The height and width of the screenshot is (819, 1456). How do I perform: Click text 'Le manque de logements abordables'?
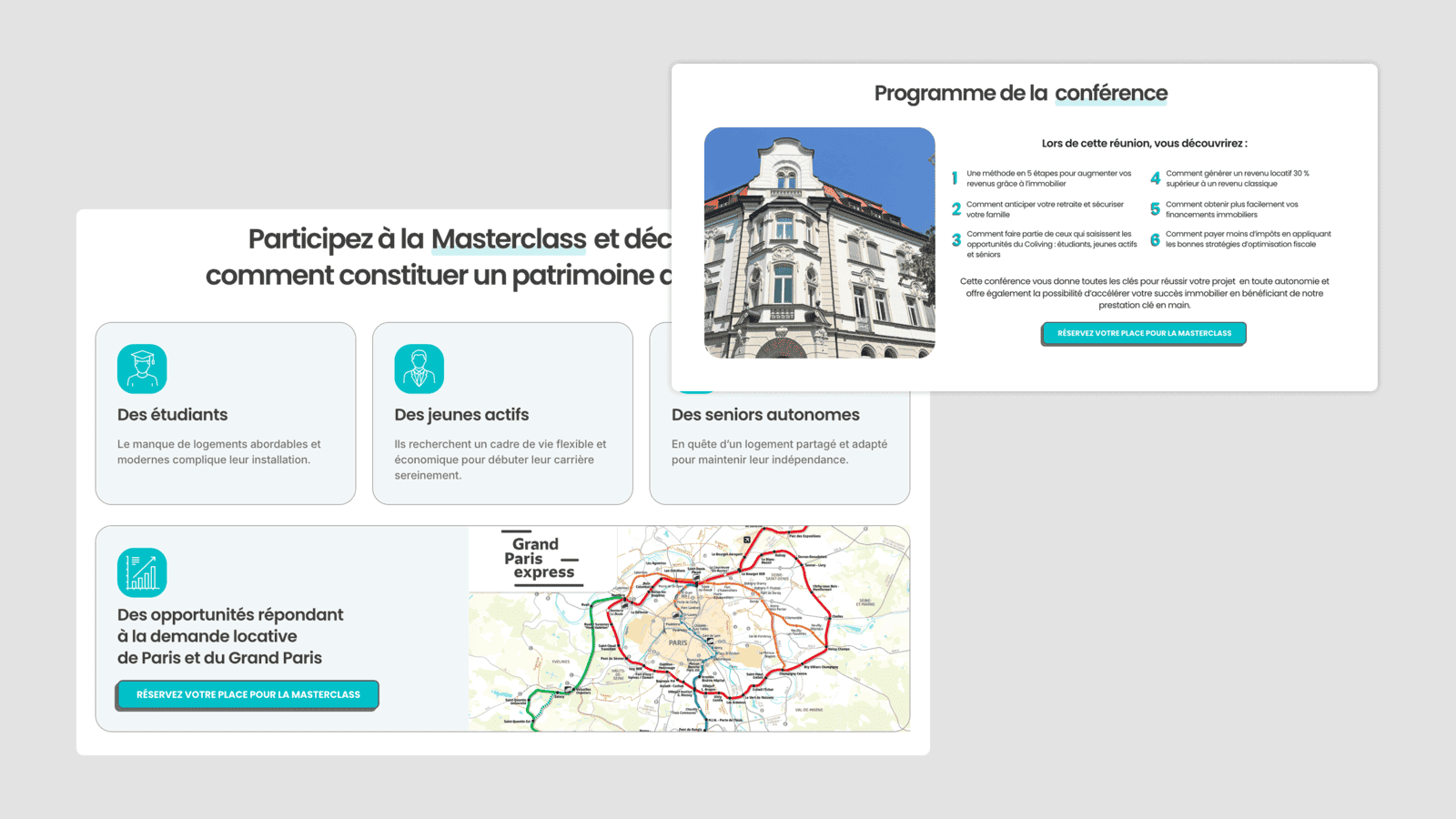219,452
